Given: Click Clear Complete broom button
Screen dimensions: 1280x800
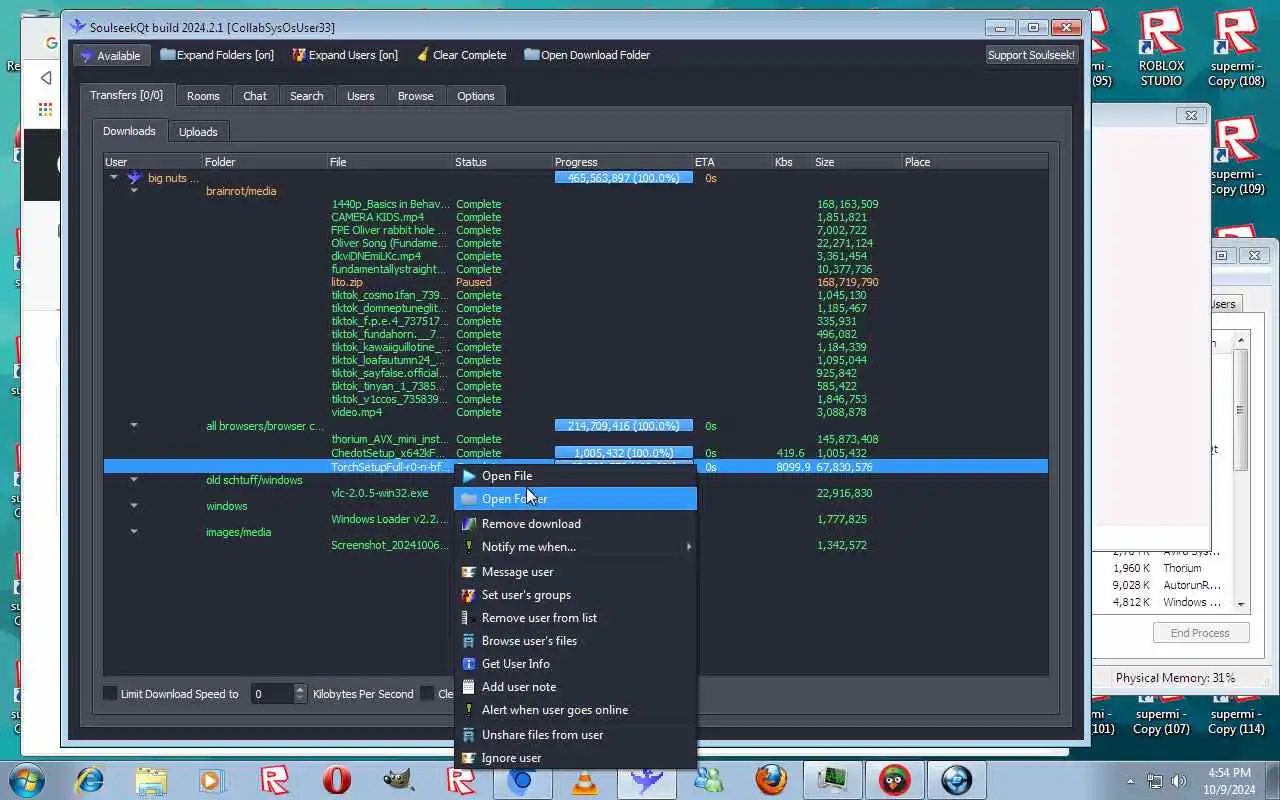Looking at the screenshot, I should pos(462,55).
